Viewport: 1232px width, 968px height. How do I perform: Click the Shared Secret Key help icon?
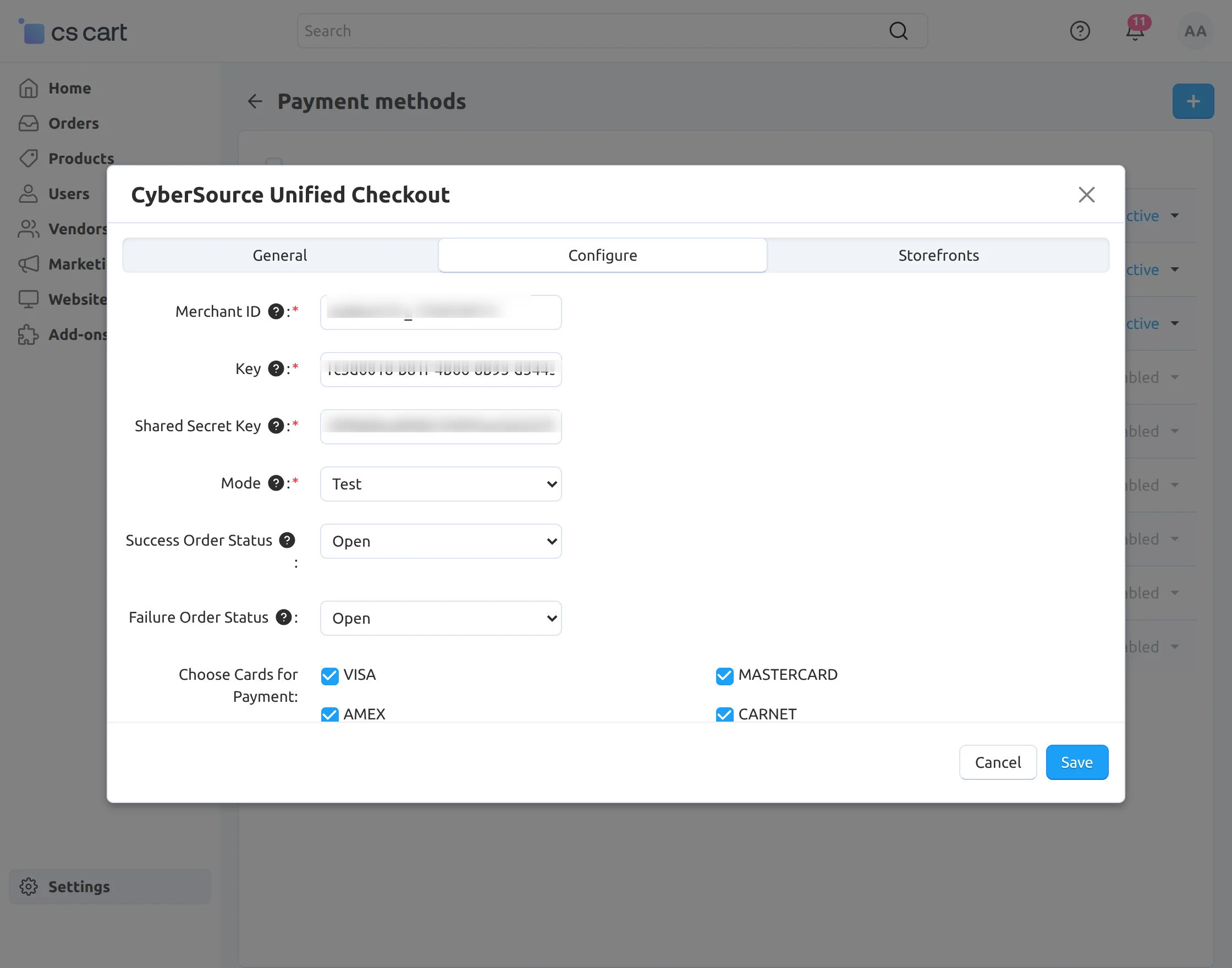click(276, 426)
